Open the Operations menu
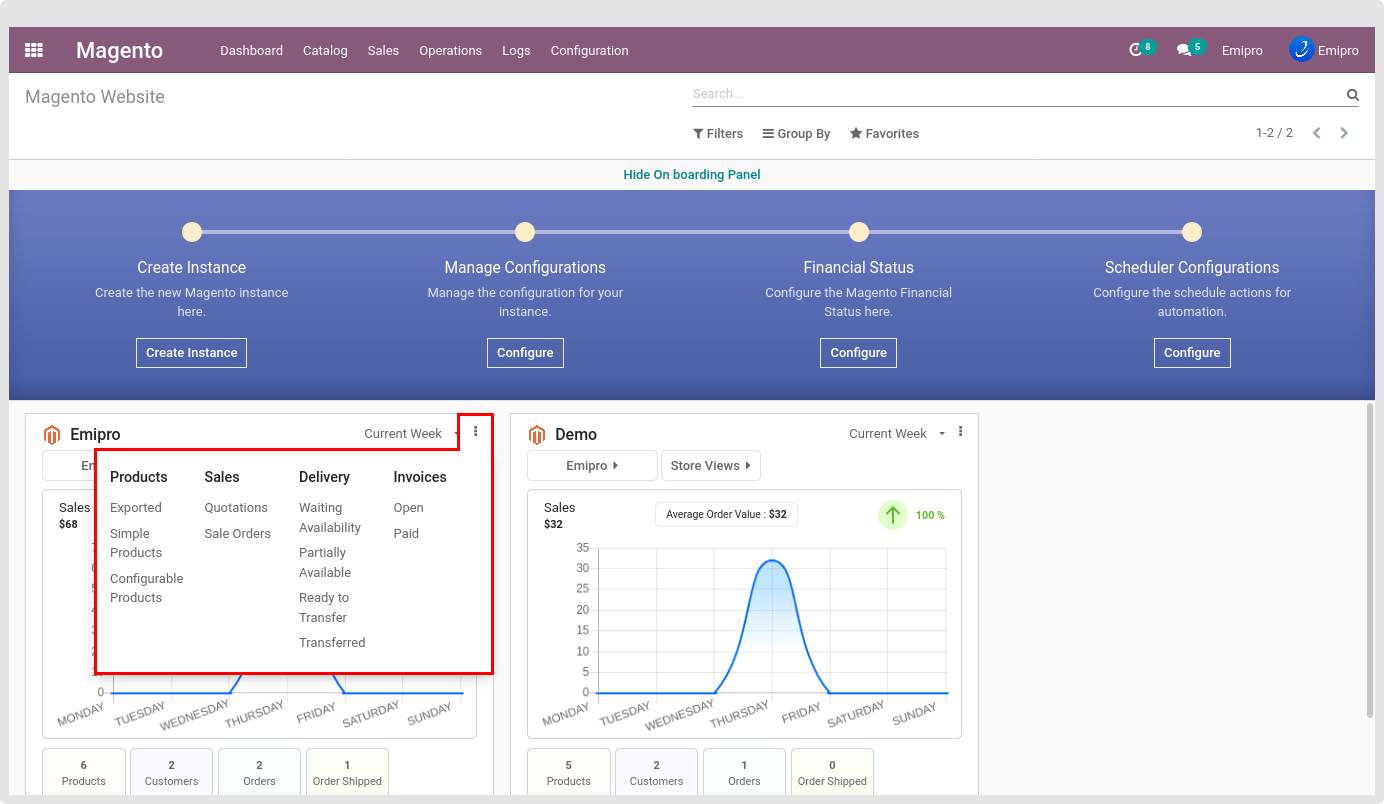This screenshot has height=804, width=1384. pos(450,50)
